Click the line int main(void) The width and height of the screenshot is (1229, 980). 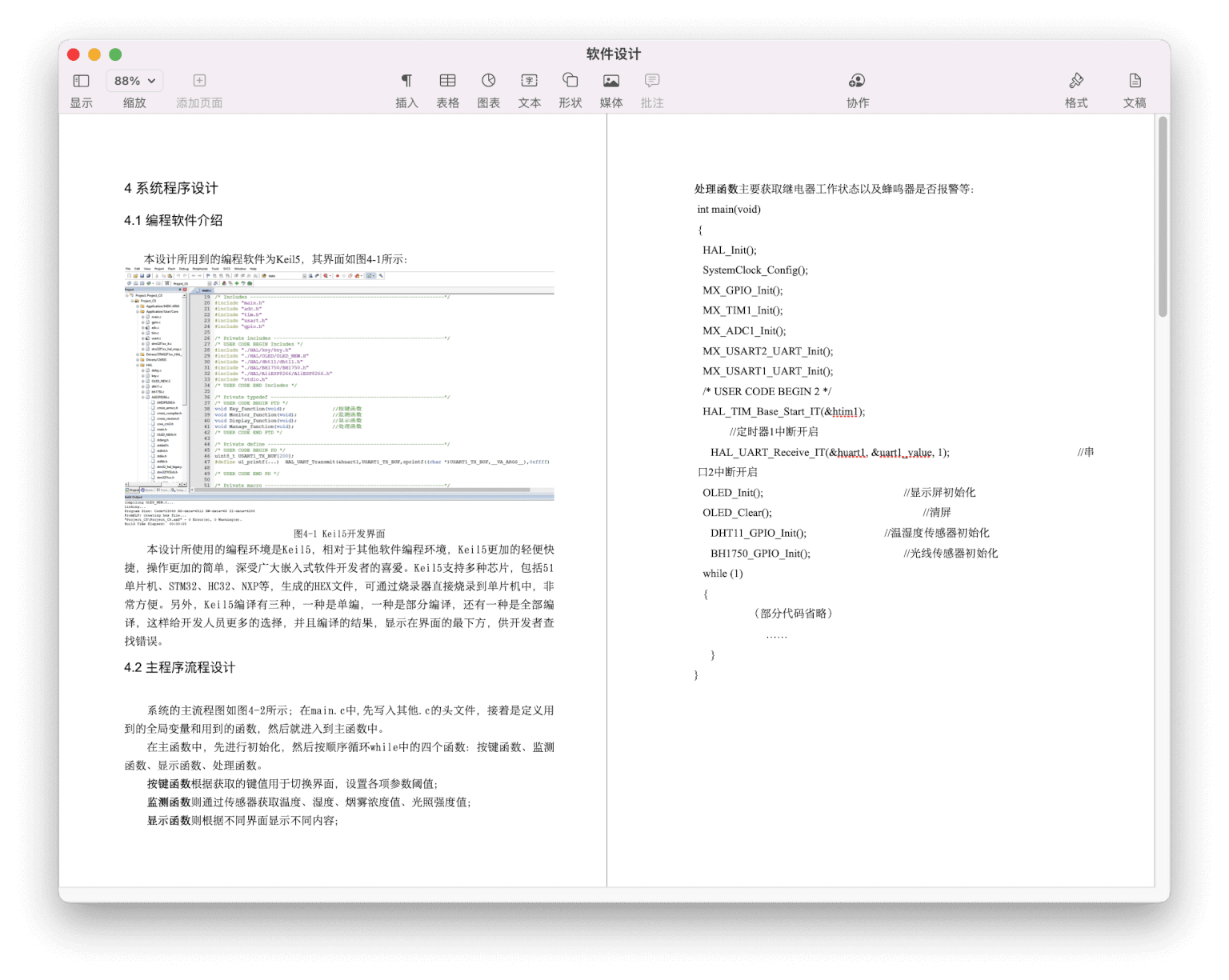pyautogui.click(x=729, y=210)
